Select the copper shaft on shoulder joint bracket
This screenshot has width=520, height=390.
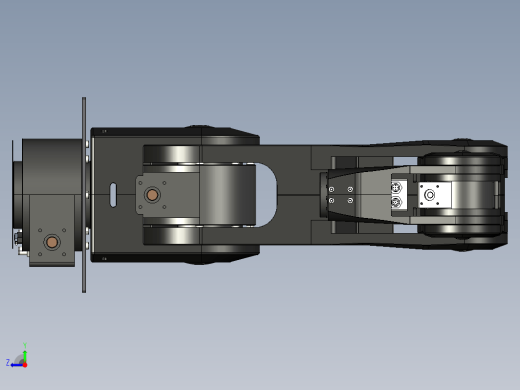[x=152, y=195]
